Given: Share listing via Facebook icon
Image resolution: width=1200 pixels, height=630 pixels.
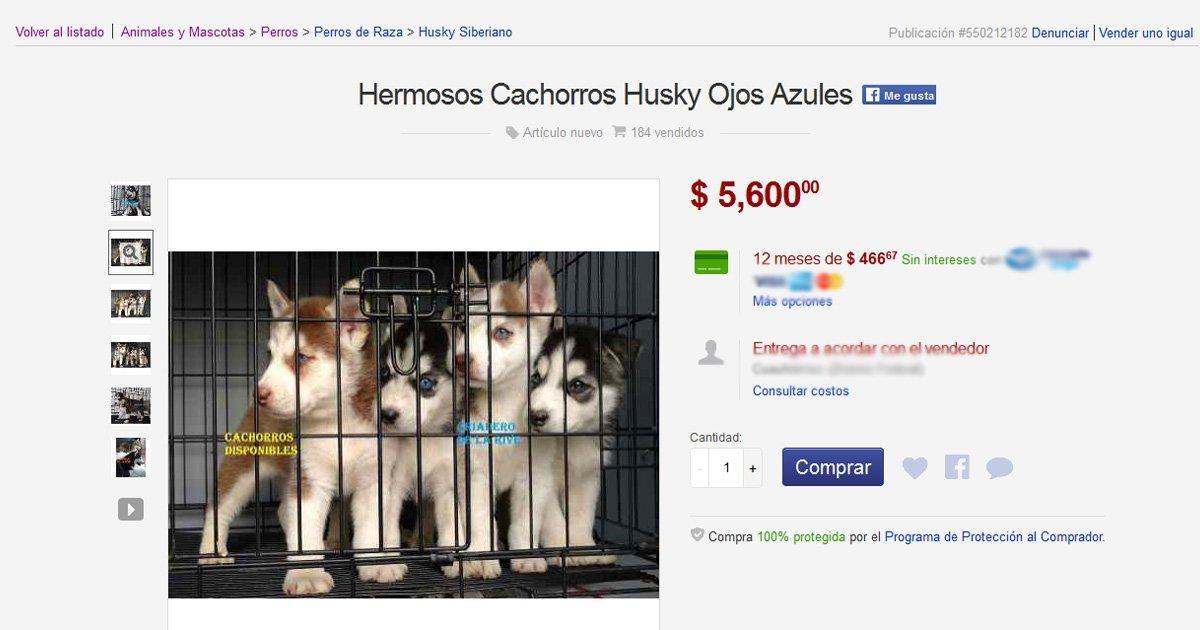Looking at the screenshot, I should coord(957,467).
